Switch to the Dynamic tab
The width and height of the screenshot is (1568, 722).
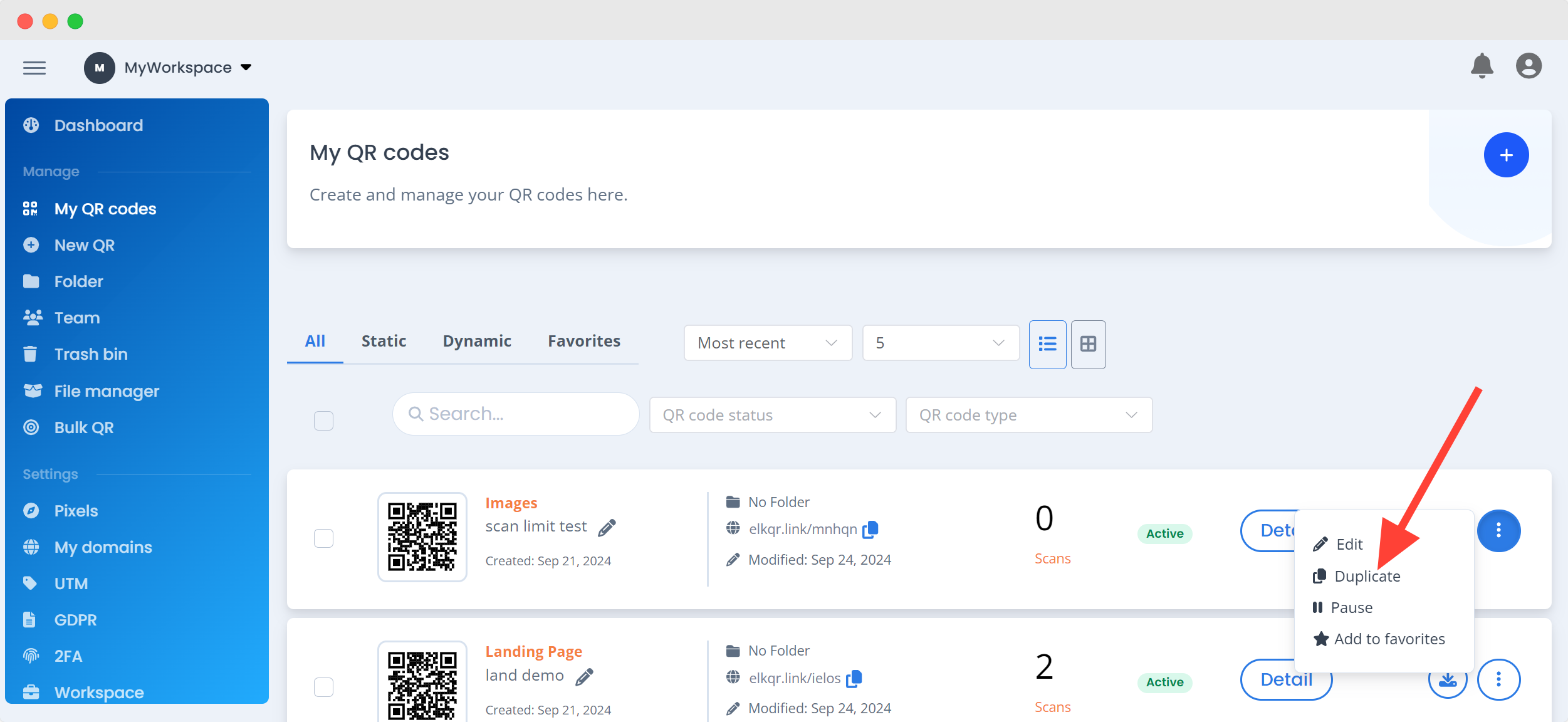[x=476, y=340]
